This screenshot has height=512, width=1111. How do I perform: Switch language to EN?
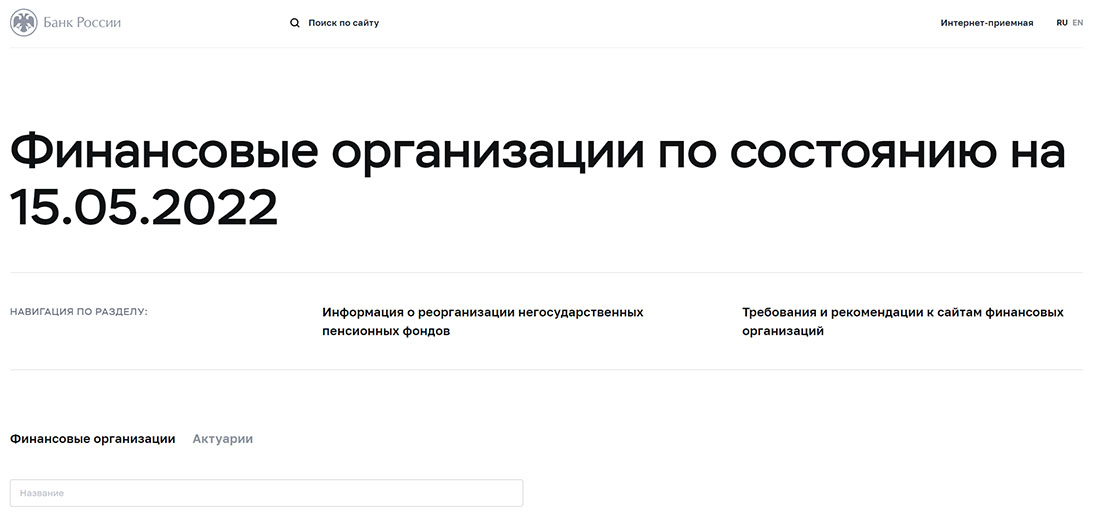coord(1077,23)
